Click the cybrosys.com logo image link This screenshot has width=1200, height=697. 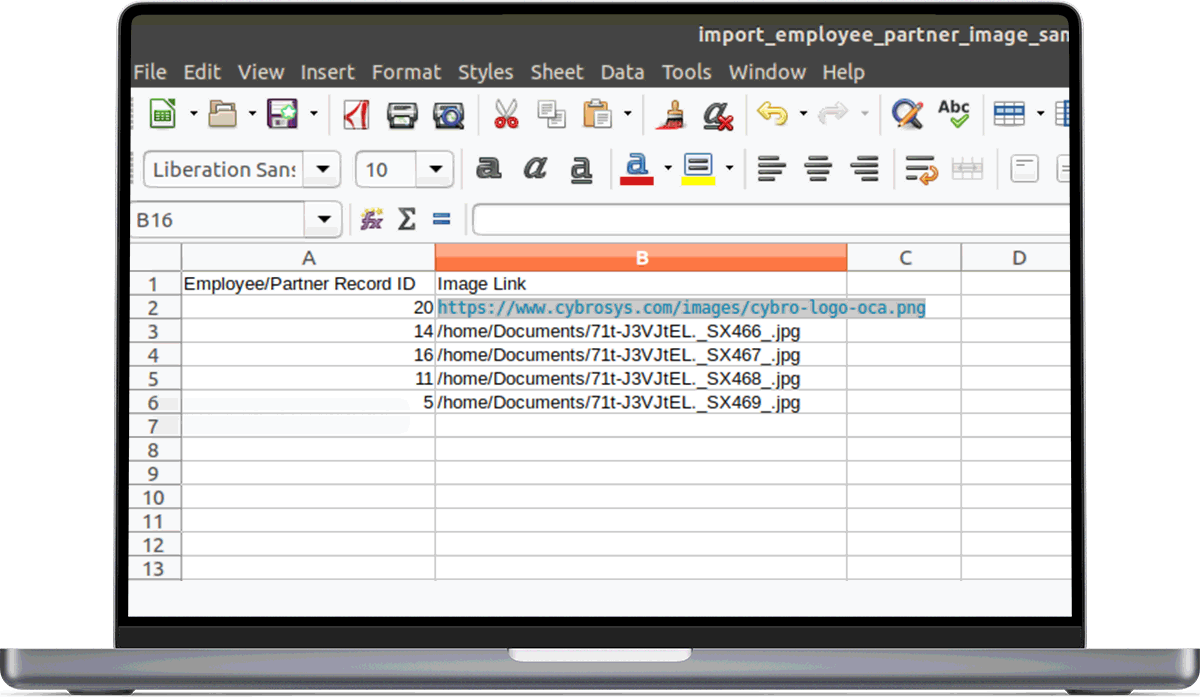[x=681, y=308]
